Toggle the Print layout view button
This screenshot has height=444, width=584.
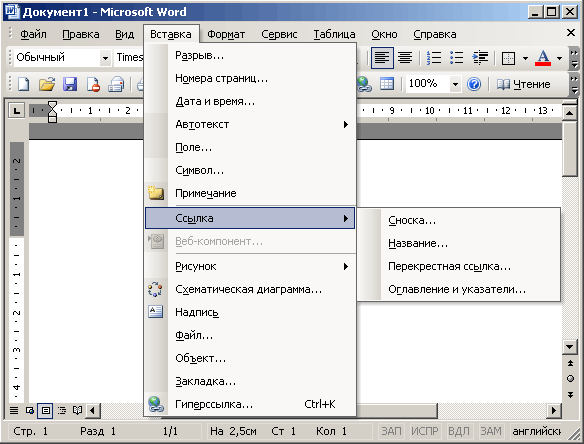(45, 411)
